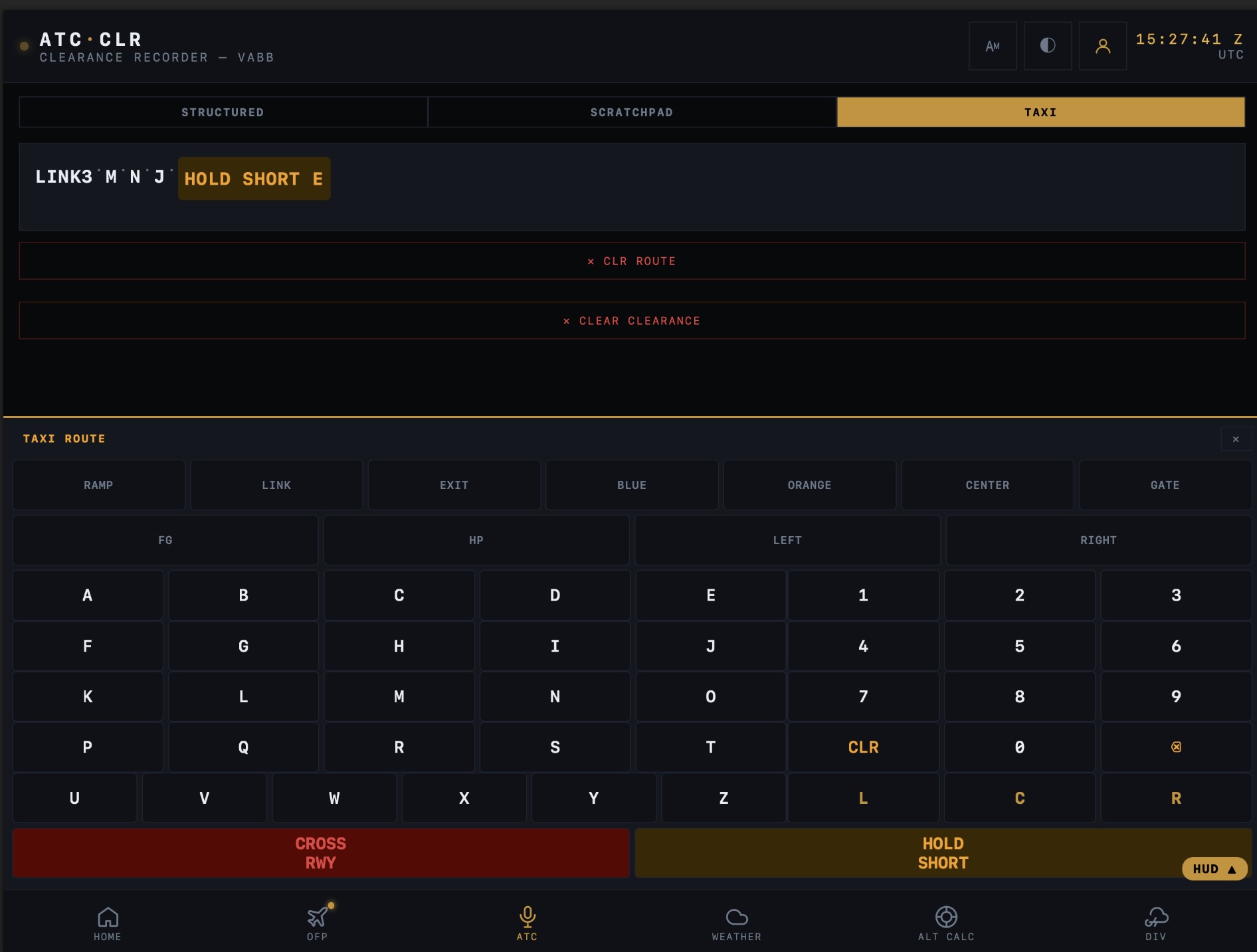
Task: Close the Taxi Route keypad panel
Action: coord(1236,438)
